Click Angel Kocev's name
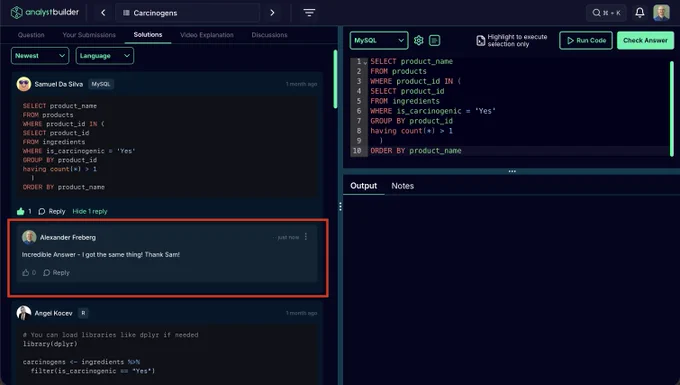 (53, 313)
